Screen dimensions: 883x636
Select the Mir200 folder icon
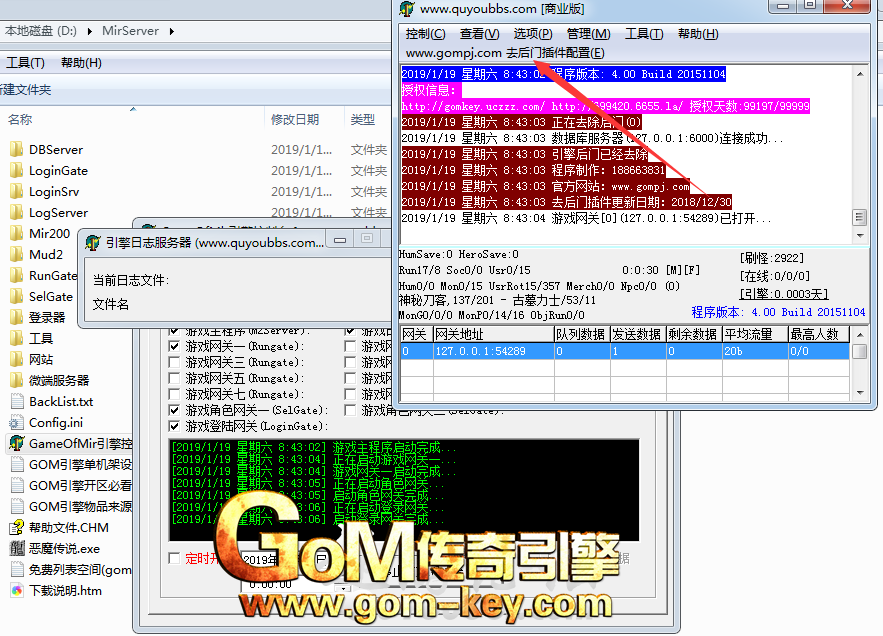pyautogui.click(x=16, y=233)
